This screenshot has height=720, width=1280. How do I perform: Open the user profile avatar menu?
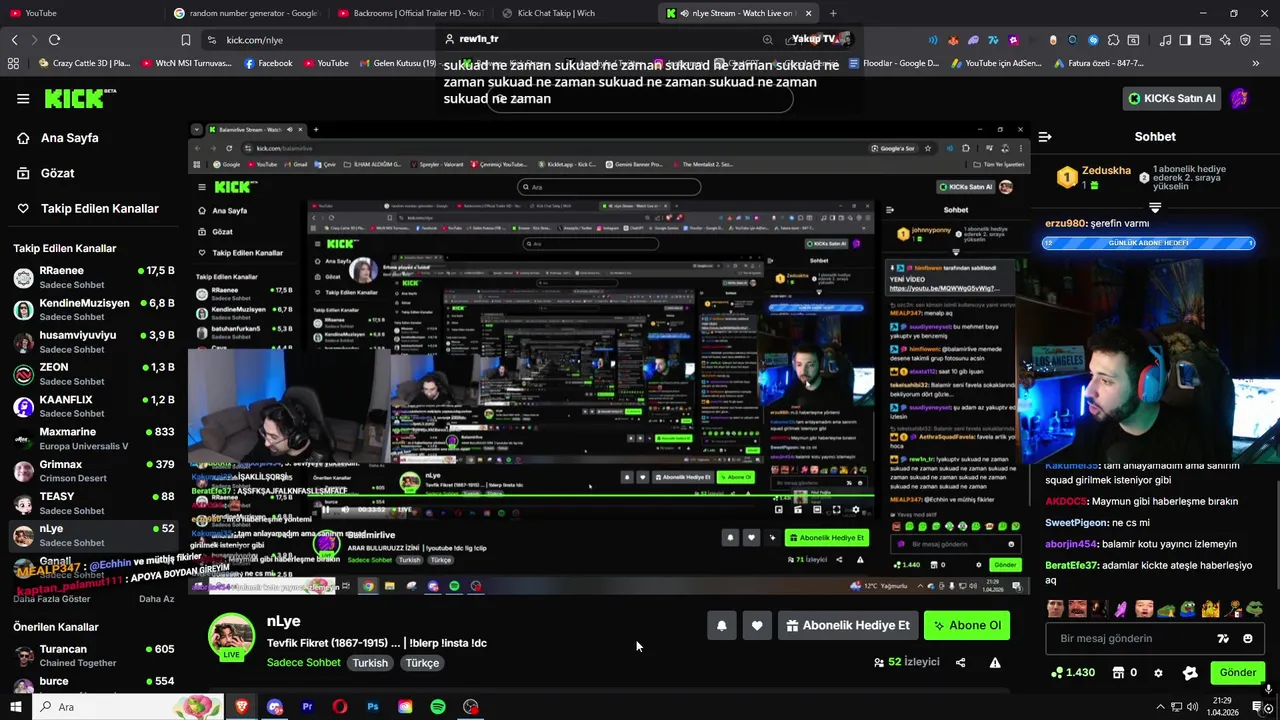1239,98
